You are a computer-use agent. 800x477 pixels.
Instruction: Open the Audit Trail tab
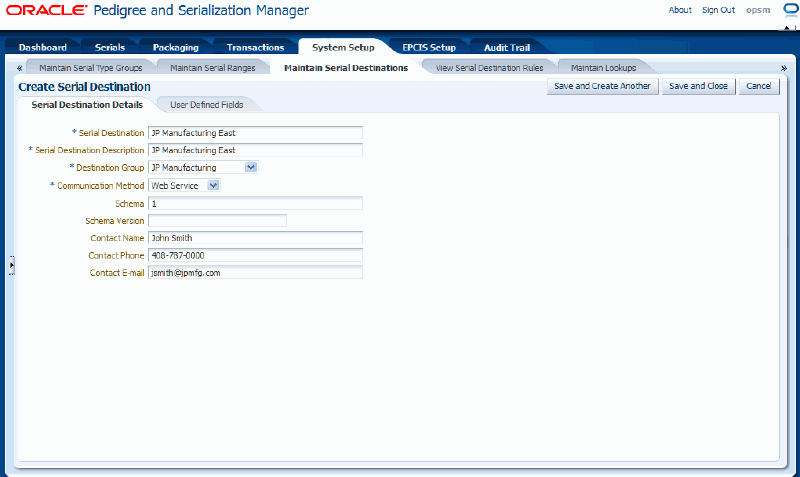[507, 47]
